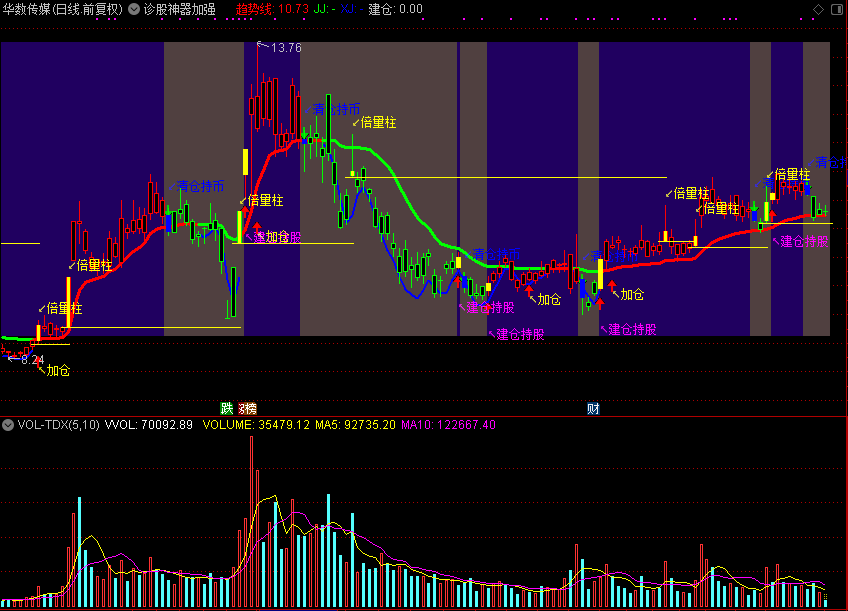Click the green JJ: - indicator value
Image resolution: width=848 pixels, height=611 pixels.
pos(324,9)
